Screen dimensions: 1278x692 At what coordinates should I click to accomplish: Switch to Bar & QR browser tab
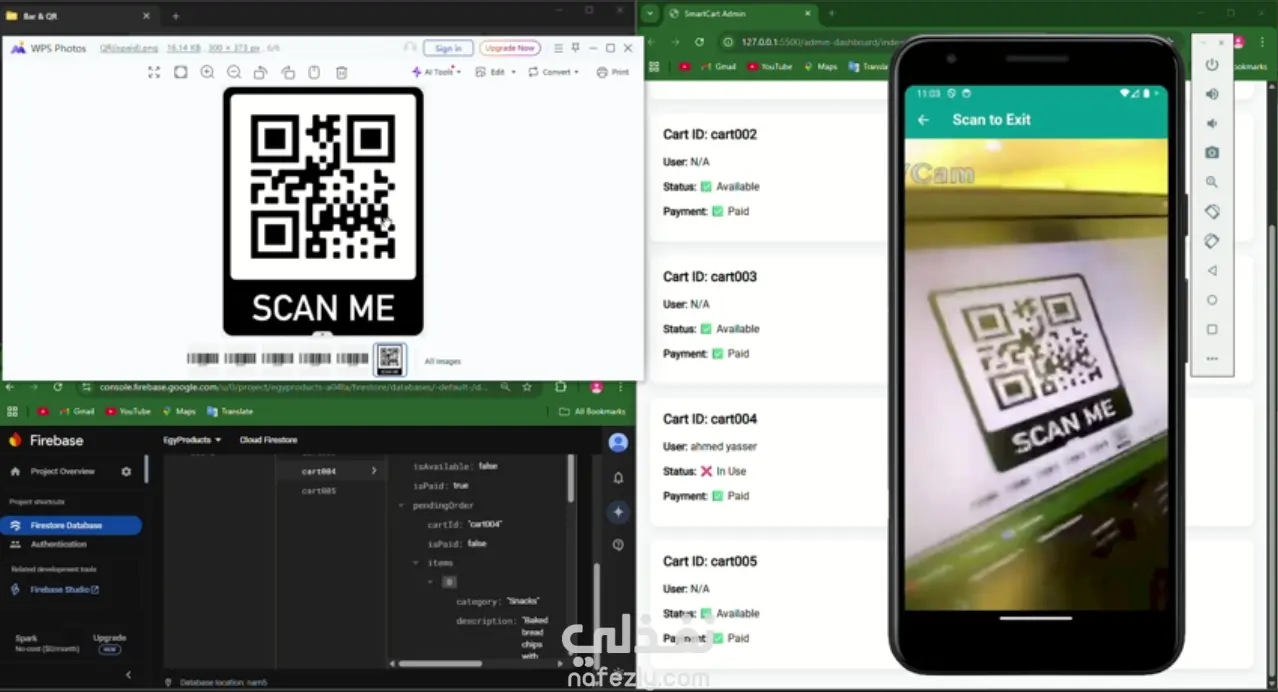click(x=80, y=16)
